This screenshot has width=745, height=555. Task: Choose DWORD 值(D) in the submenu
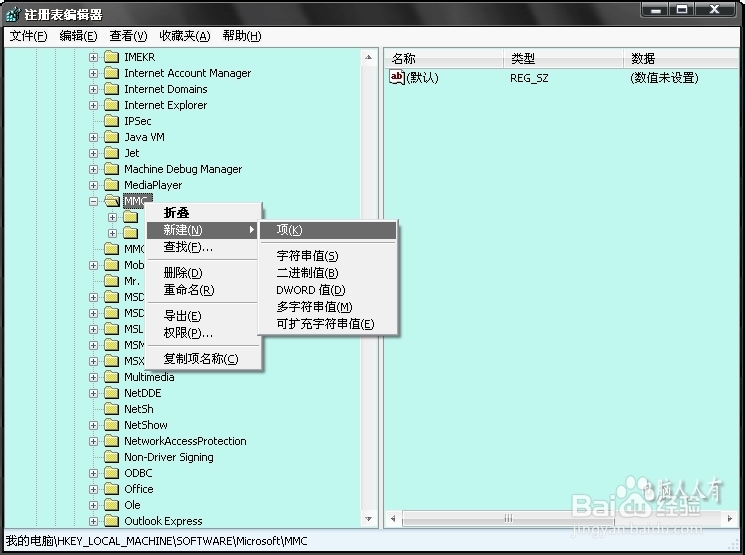click(x=328, y=290)
